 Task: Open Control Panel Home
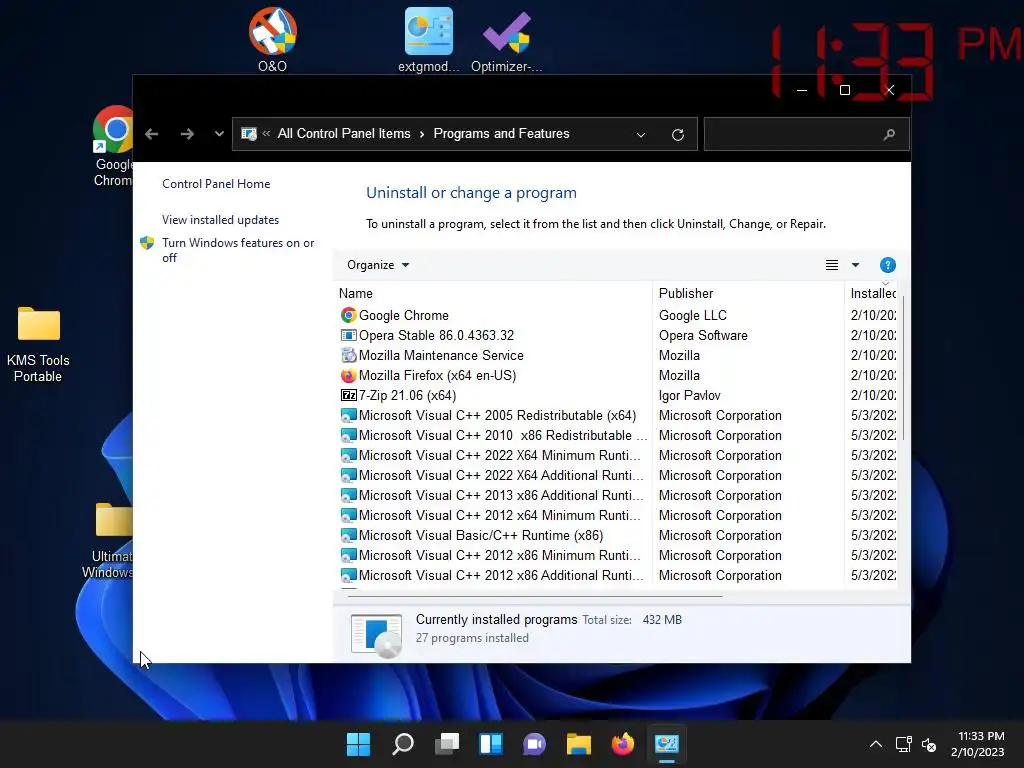click(x=216, y=184)
